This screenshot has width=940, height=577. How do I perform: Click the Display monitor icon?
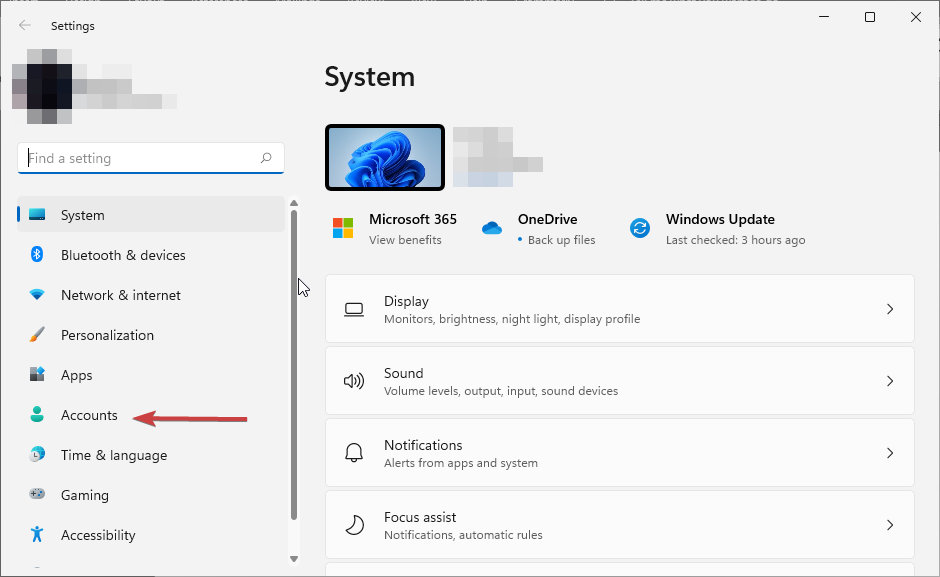pyautogui.click(x=354, y=309)
